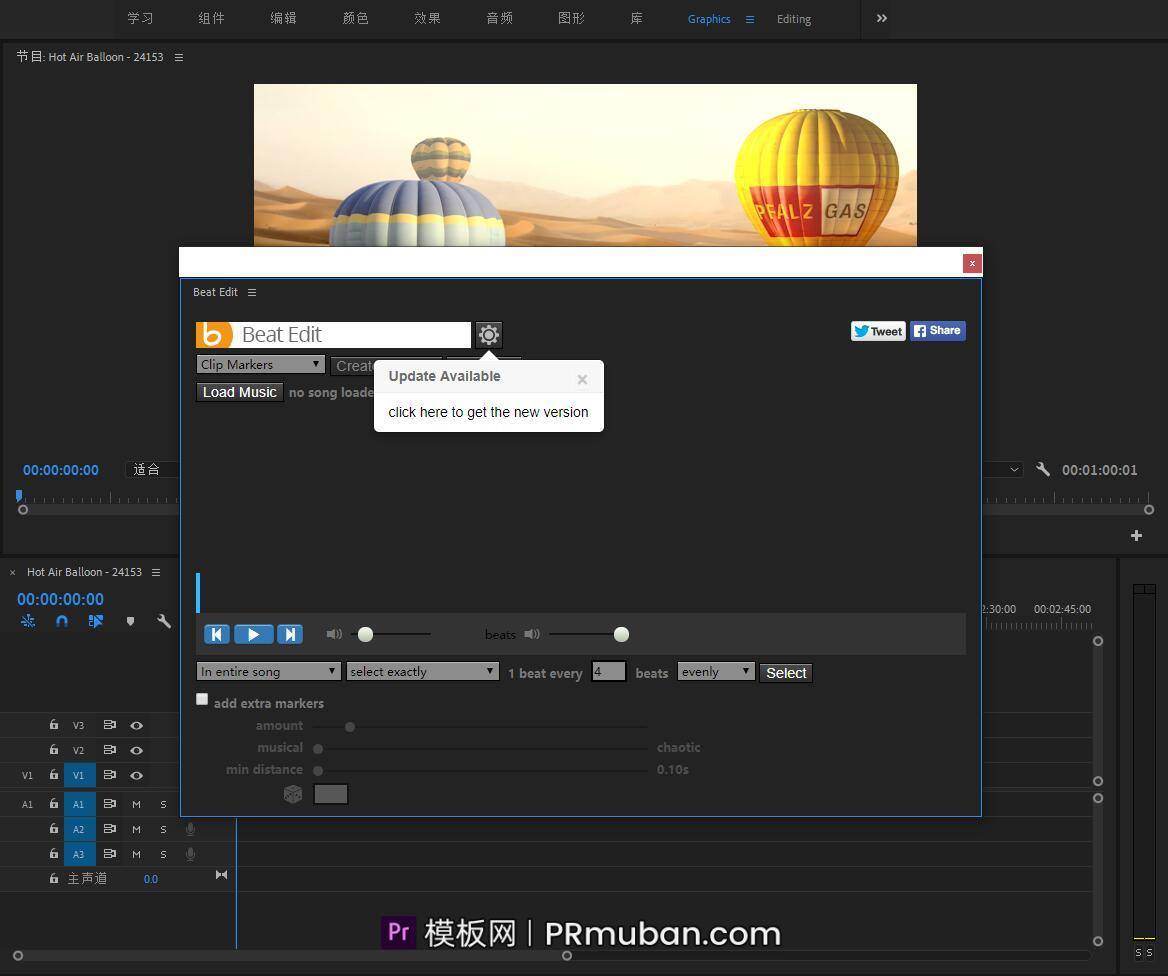1168x976 pixels.
Task: Click the beats volume slider handle
Action: pyautogui.click(x=621, y=634)
